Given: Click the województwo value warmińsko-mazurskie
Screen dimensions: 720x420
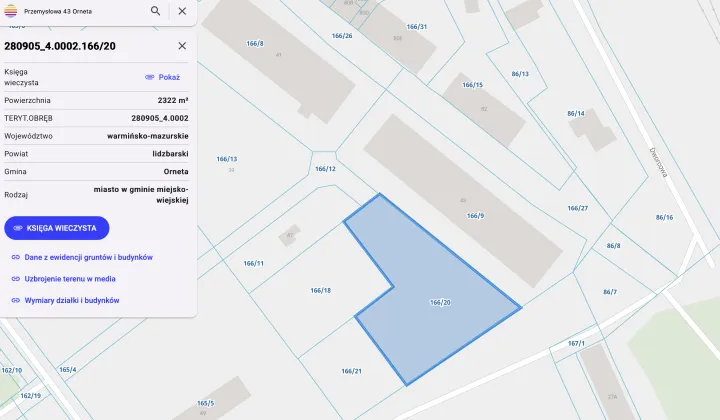Looking at the screenshot, I should tap(148, 136).
